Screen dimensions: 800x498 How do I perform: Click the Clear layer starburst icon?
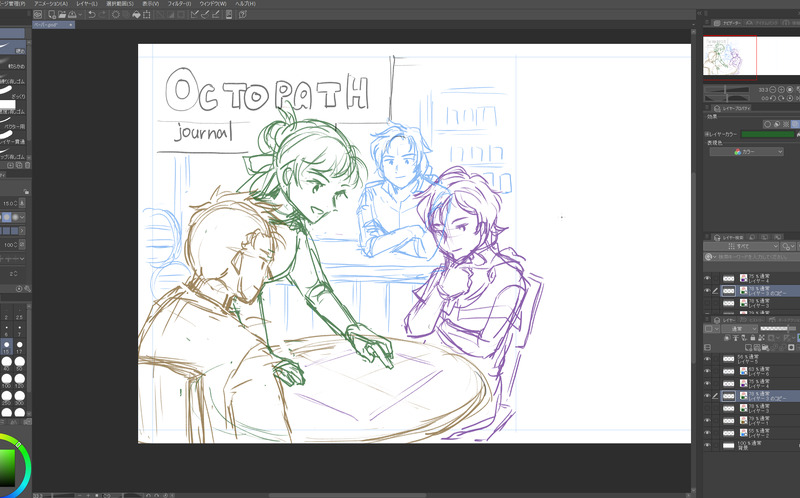click(116, 15)
